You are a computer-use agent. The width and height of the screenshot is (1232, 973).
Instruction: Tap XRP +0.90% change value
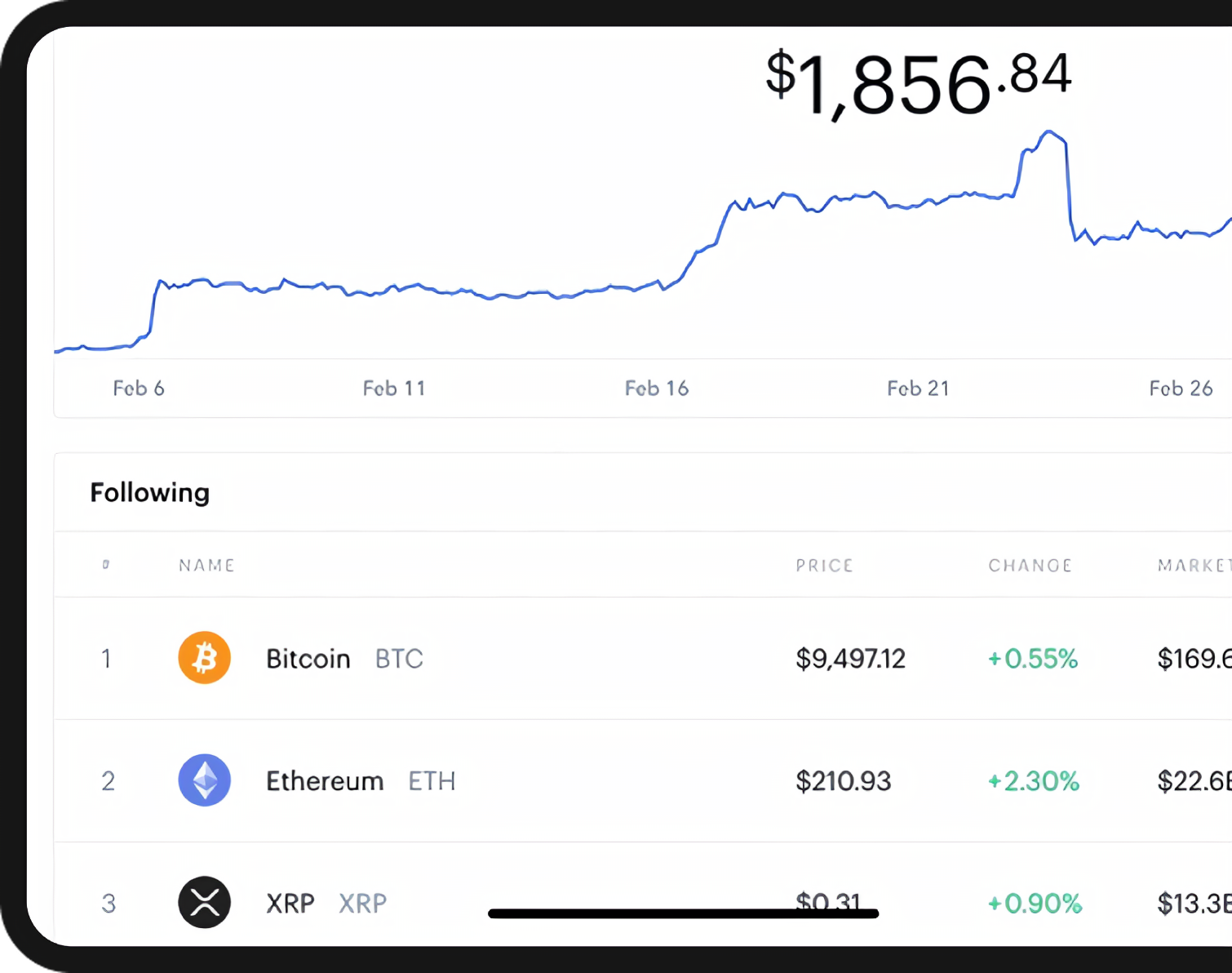coord(1034,904)
